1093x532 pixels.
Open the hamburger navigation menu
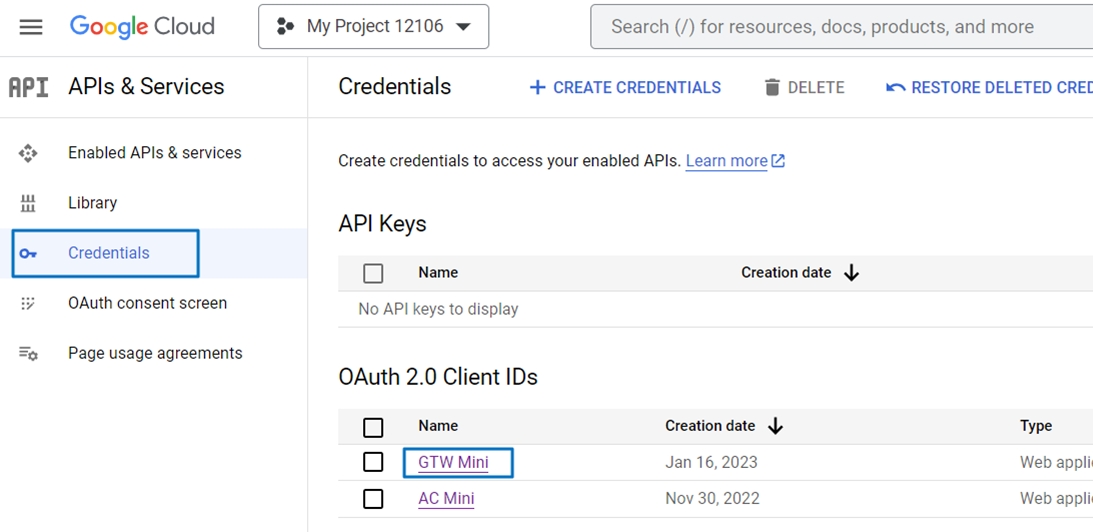(x=31, y=27)
